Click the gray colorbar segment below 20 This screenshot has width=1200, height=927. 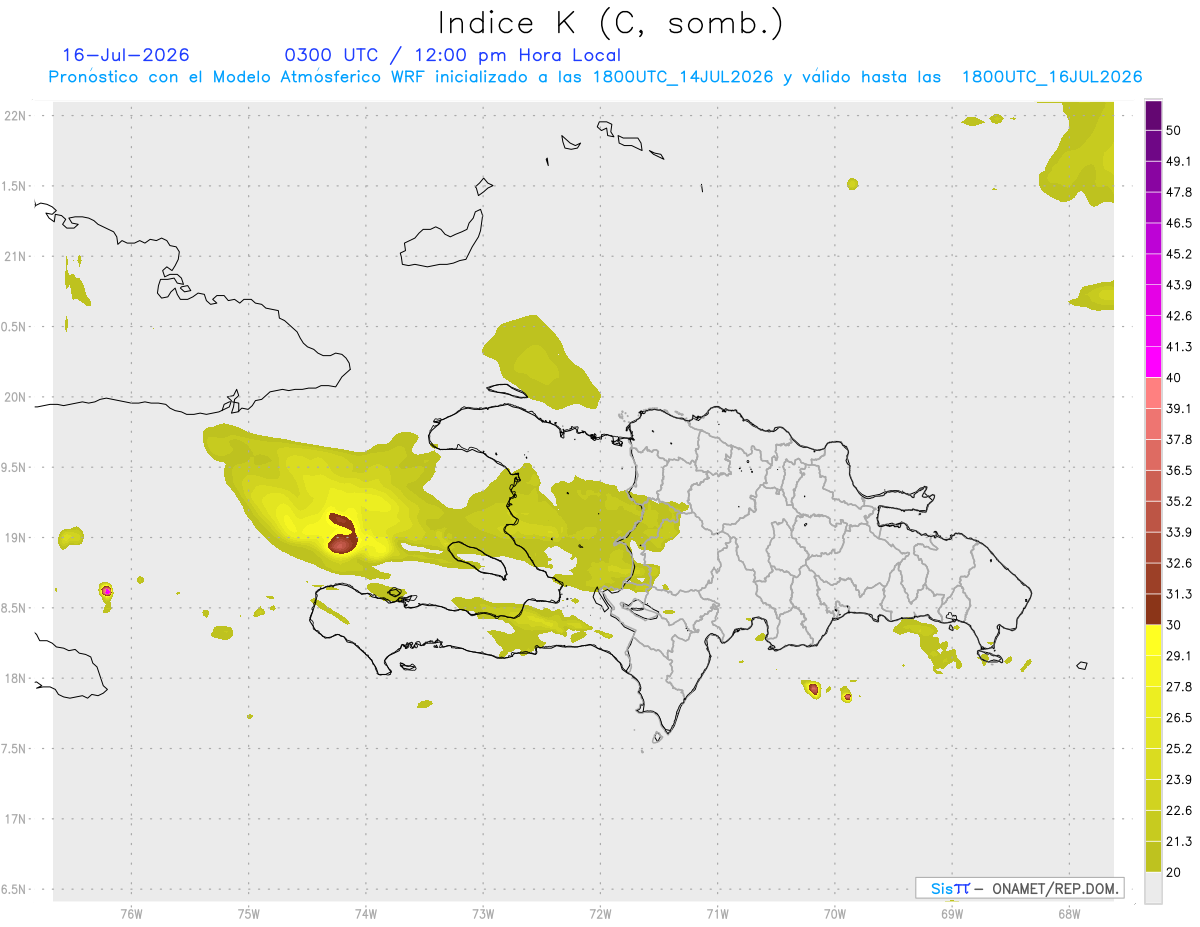coord(1153,887)
